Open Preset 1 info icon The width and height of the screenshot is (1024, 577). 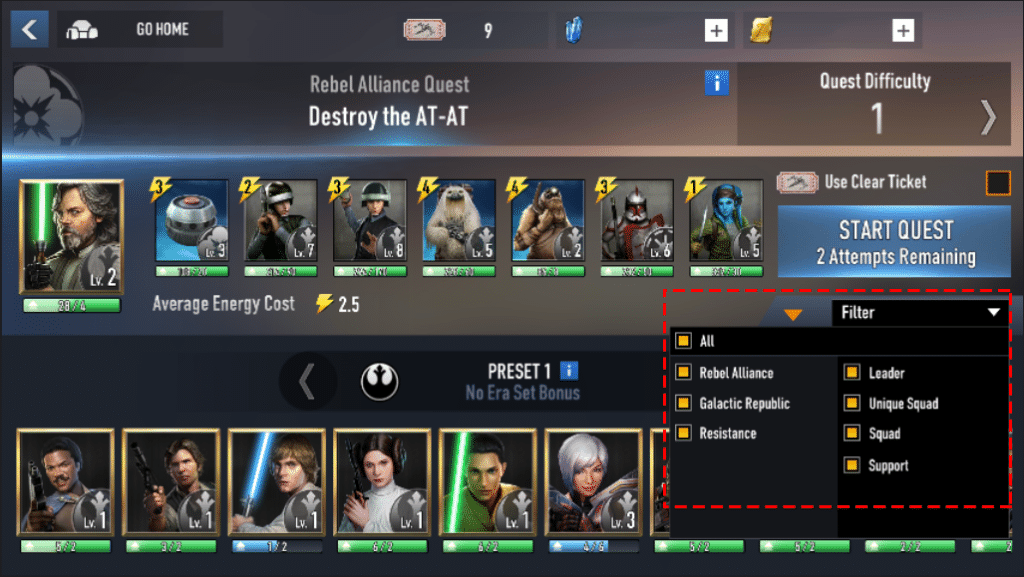point(569,370)
